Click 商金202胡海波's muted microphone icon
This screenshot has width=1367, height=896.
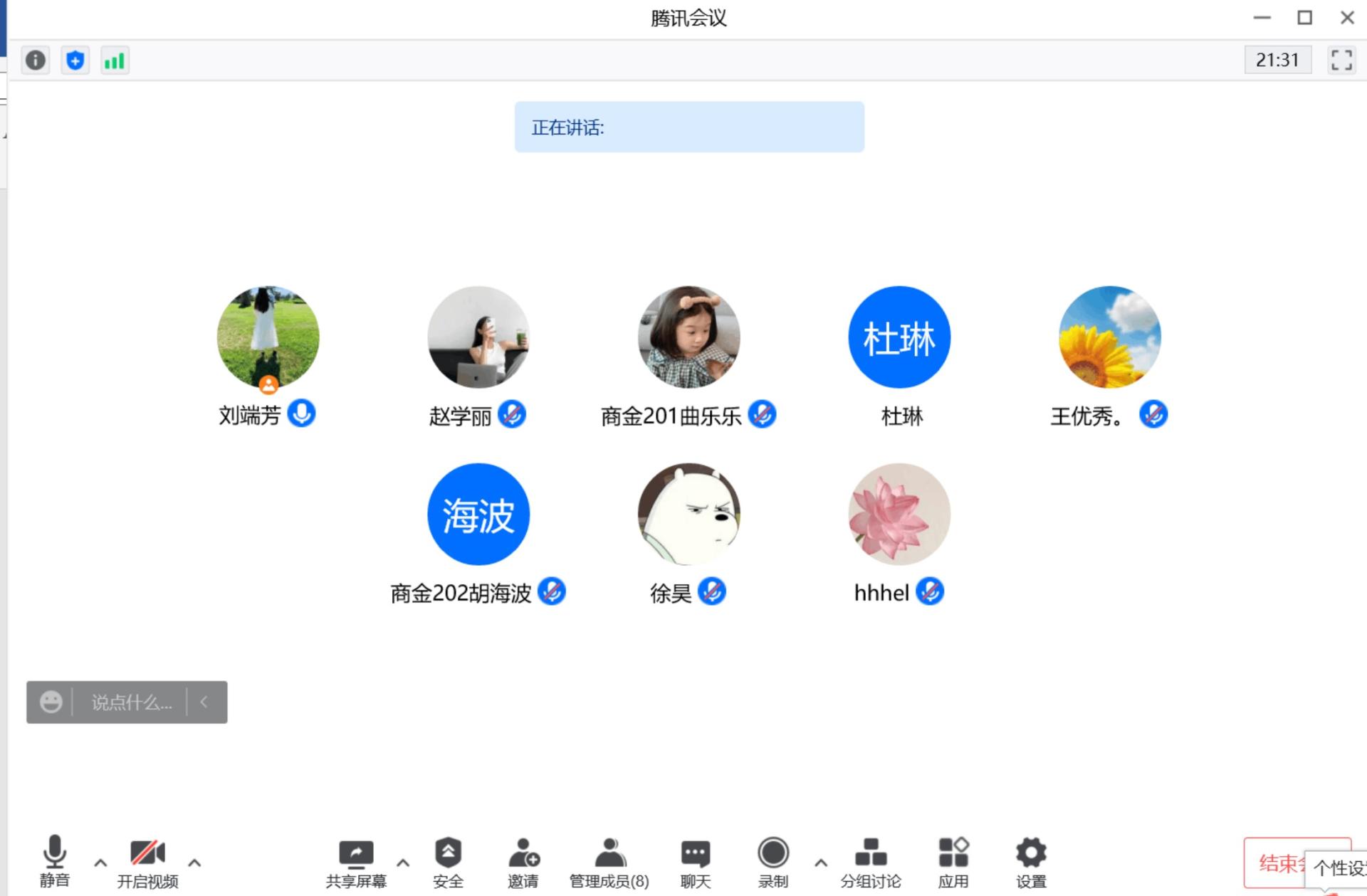pyautogui.click(x=552, y=591)
